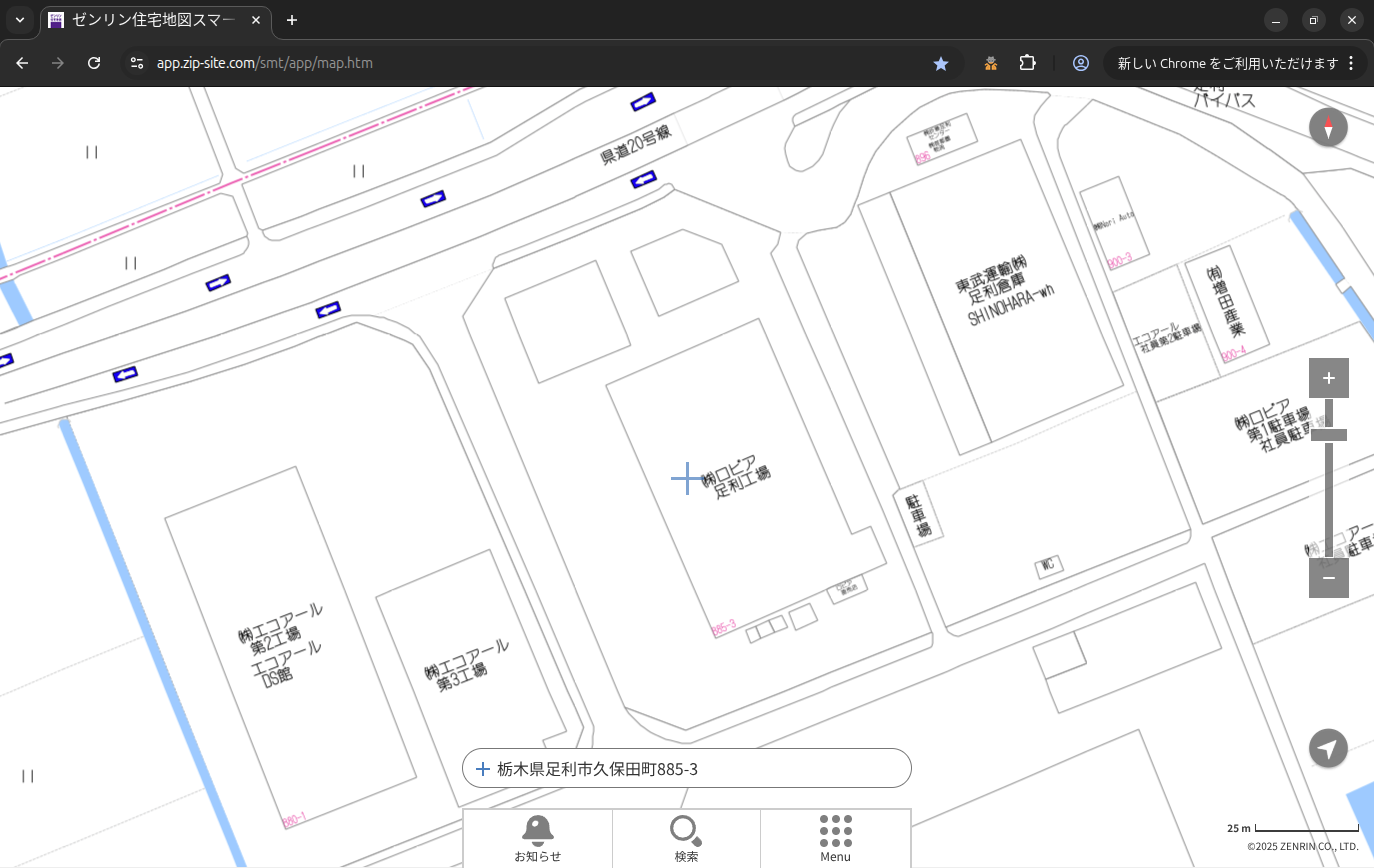The width and height of the screenshot is (1374, 868).
Task: Open the tab search dropdown arrow
Action: 20,20
